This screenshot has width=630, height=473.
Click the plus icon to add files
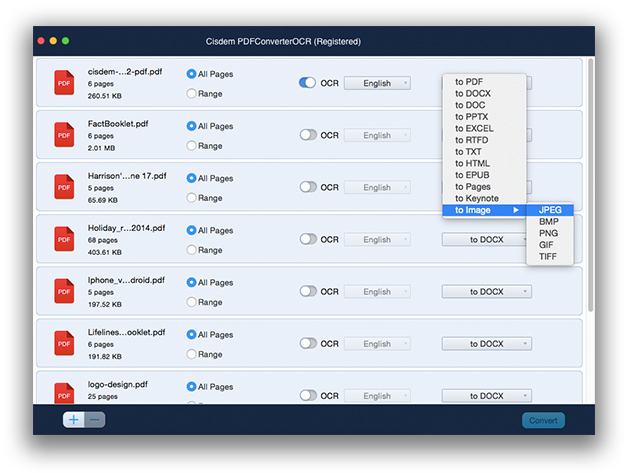[x=73, y=420]
